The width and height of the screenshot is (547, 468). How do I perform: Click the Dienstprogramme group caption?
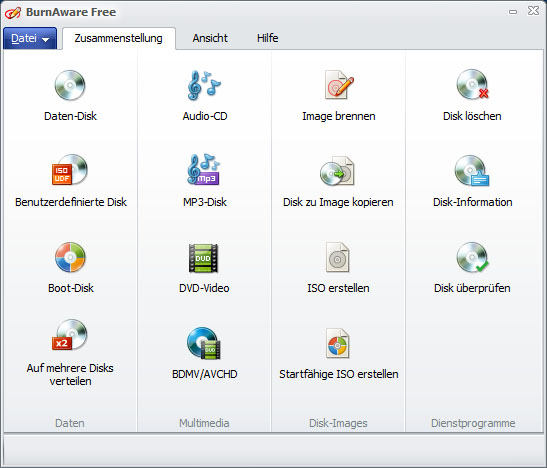[x=473, y=423]
